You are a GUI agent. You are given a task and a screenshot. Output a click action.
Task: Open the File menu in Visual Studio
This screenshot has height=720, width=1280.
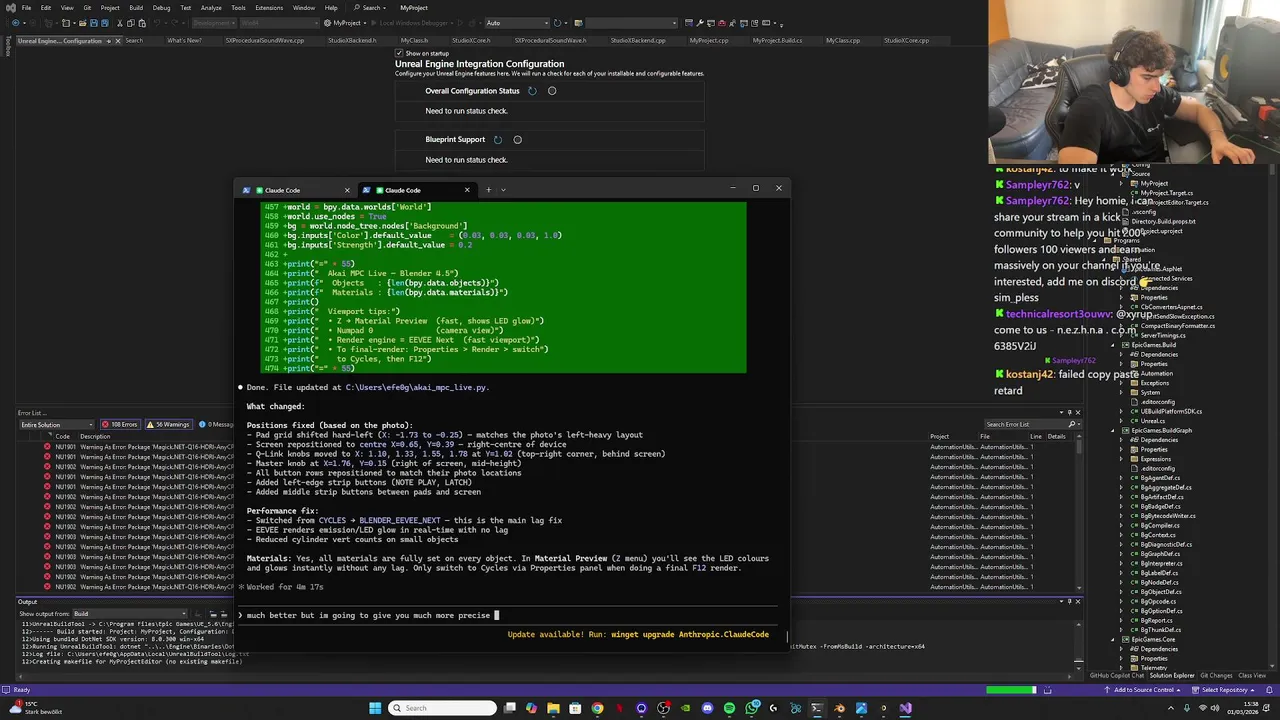coord(26,8)
